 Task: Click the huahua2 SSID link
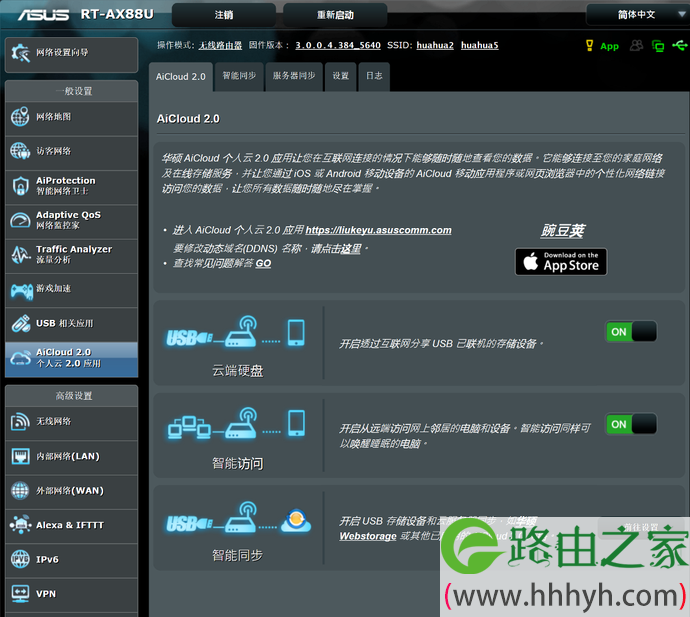435,45
